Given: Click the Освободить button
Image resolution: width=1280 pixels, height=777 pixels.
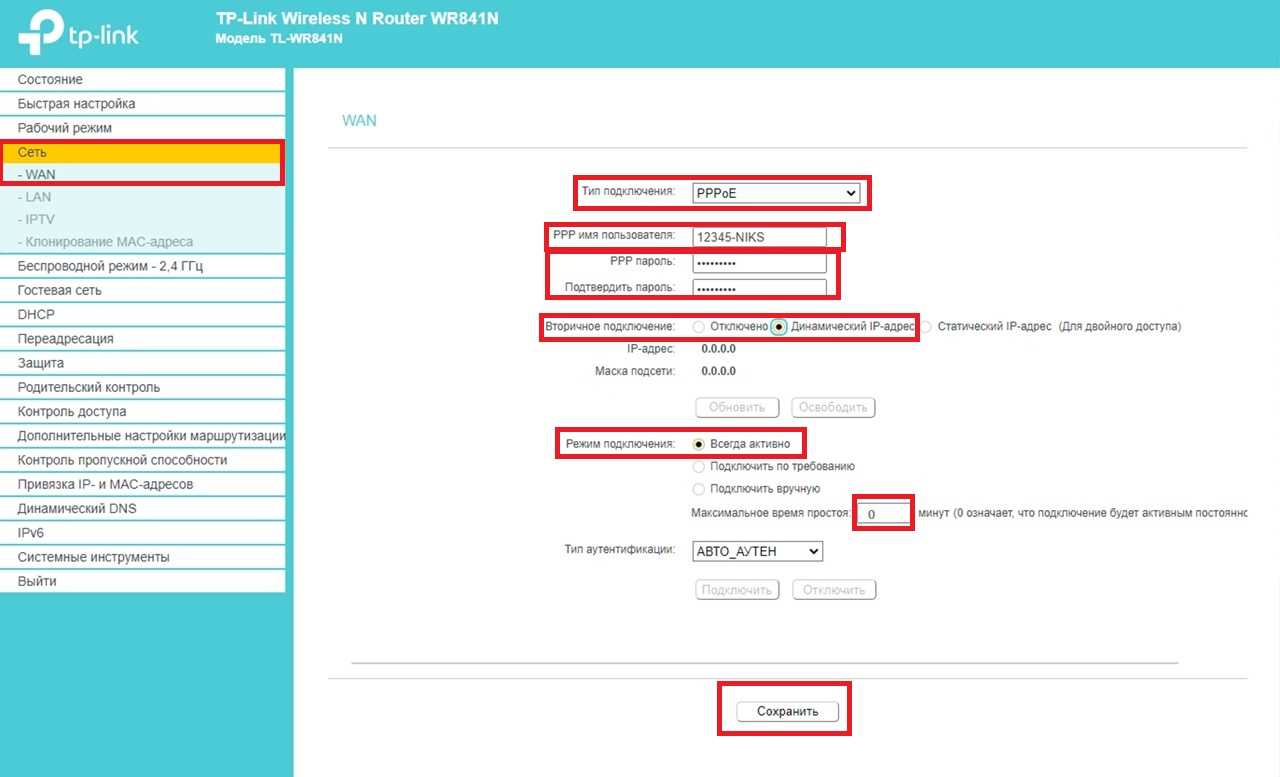Looking at the screenshot, I should pos(834,408).
